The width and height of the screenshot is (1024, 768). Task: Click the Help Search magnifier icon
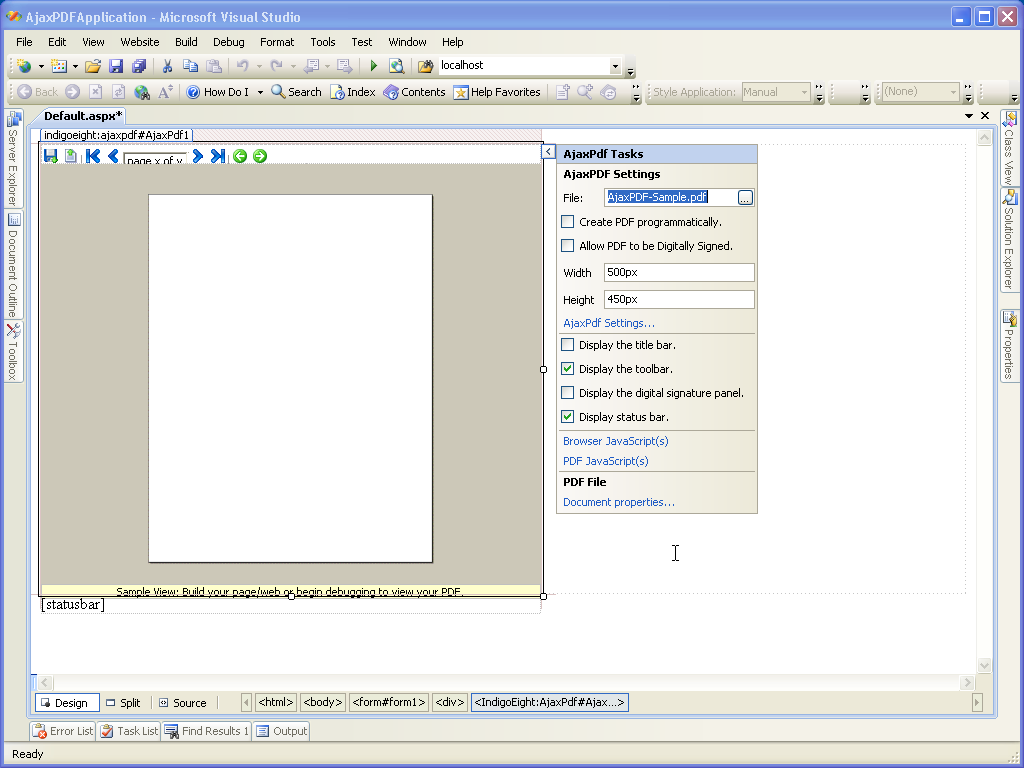(x=279, y=92)
